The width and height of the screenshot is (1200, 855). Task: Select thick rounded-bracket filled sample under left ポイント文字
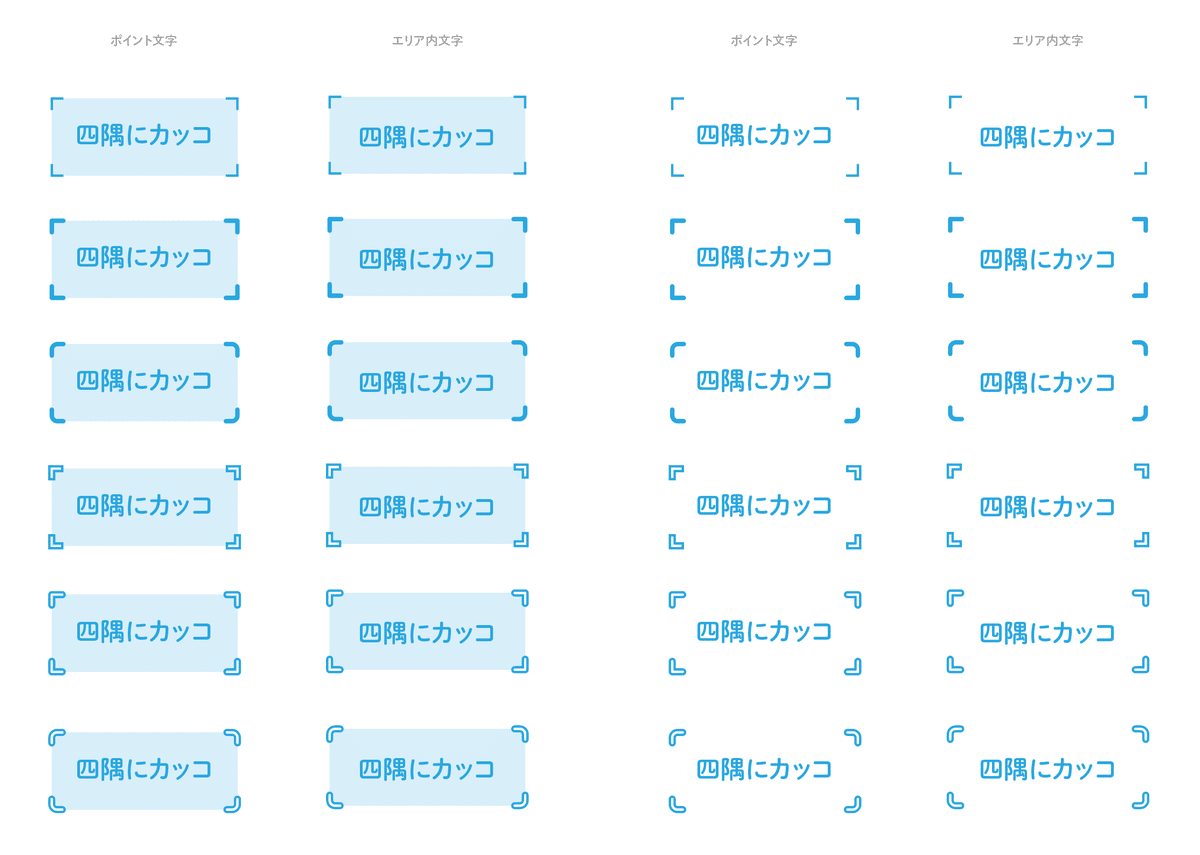[144, 381]
